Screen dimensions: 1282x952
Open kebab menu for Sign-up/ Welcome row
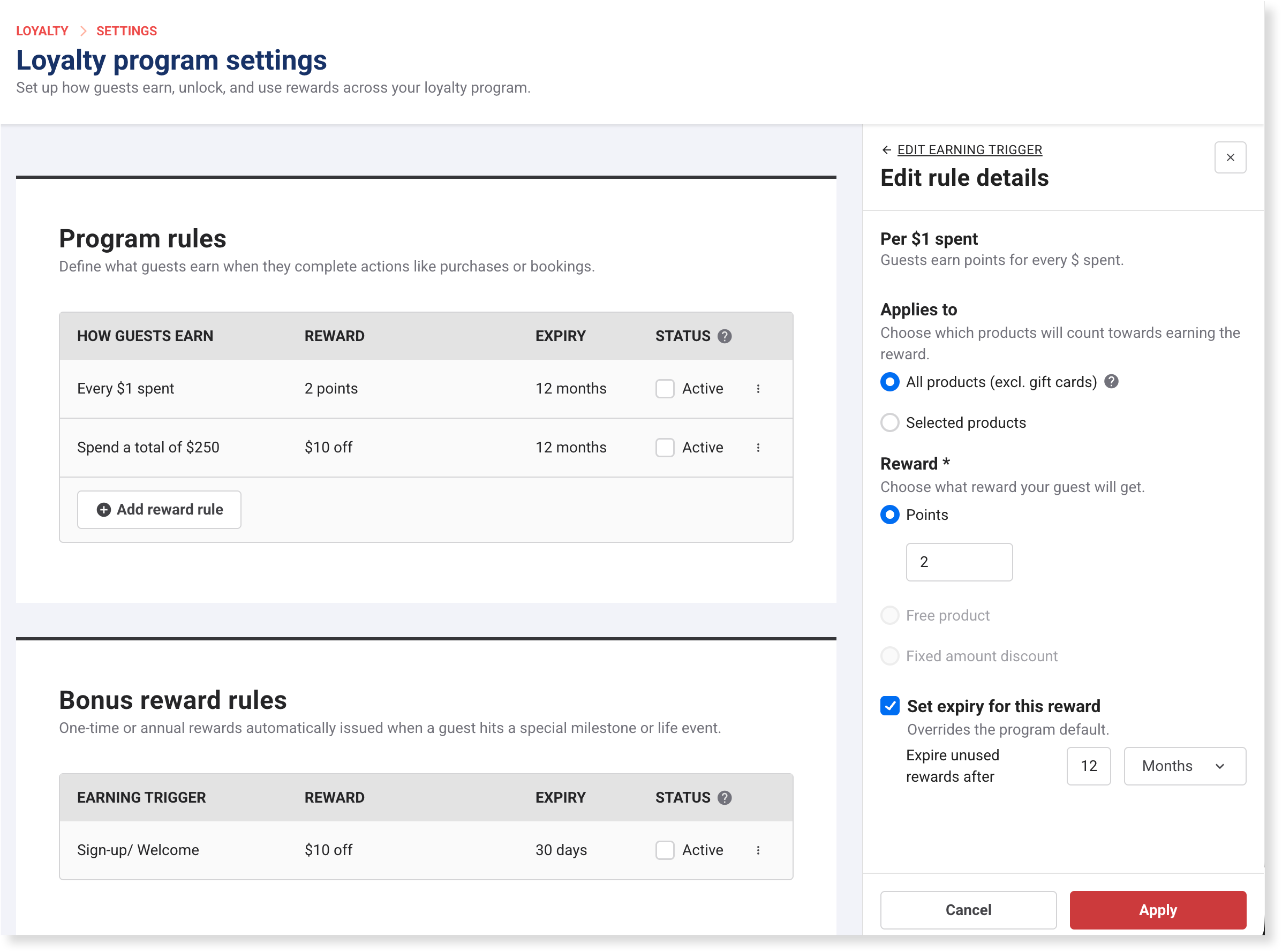[x=758, y=851]
